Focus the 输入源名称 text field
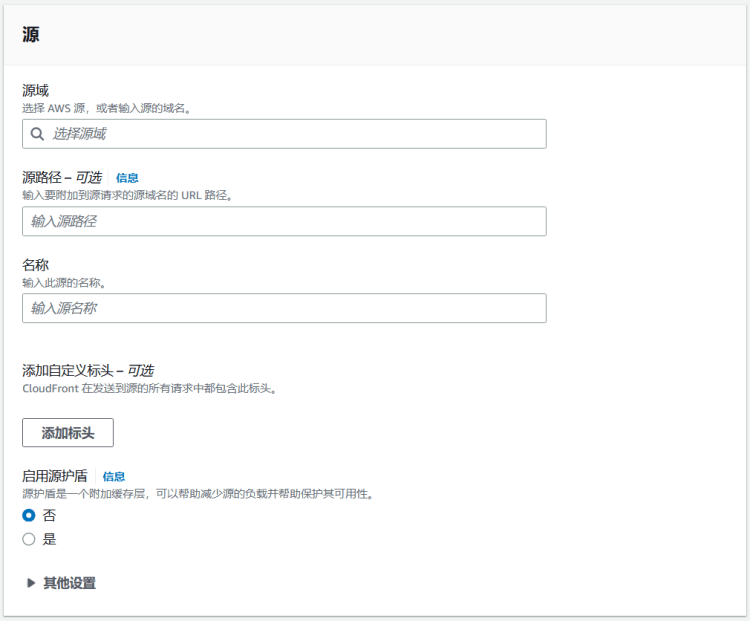750x621 pixels. (x=284, y=308)
